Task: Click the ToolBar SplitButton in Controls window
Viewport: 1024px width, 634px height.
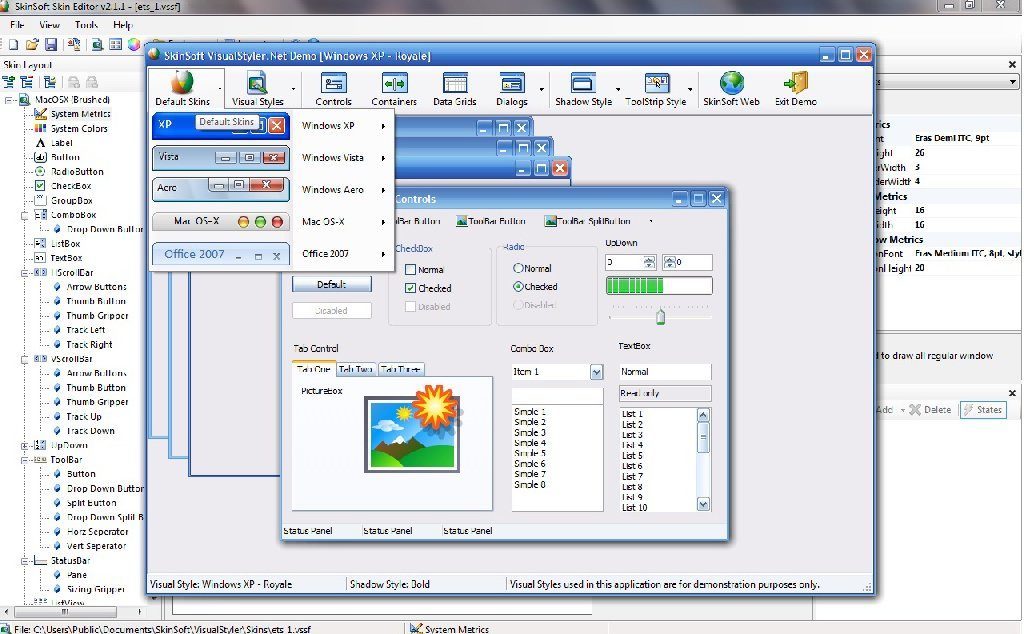Action: click(x=588, y=221)
